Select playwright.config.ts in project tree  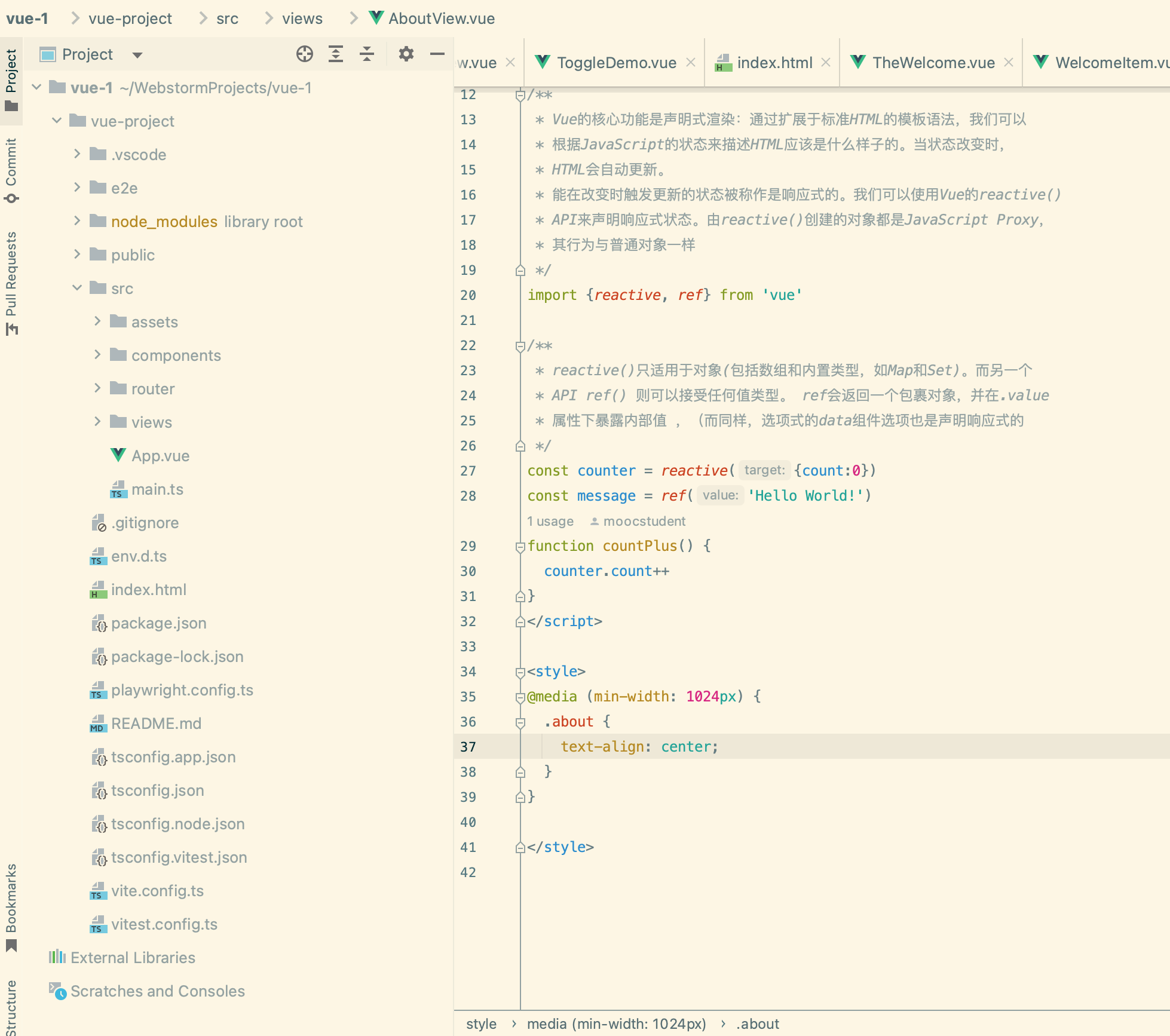point(182,690)
